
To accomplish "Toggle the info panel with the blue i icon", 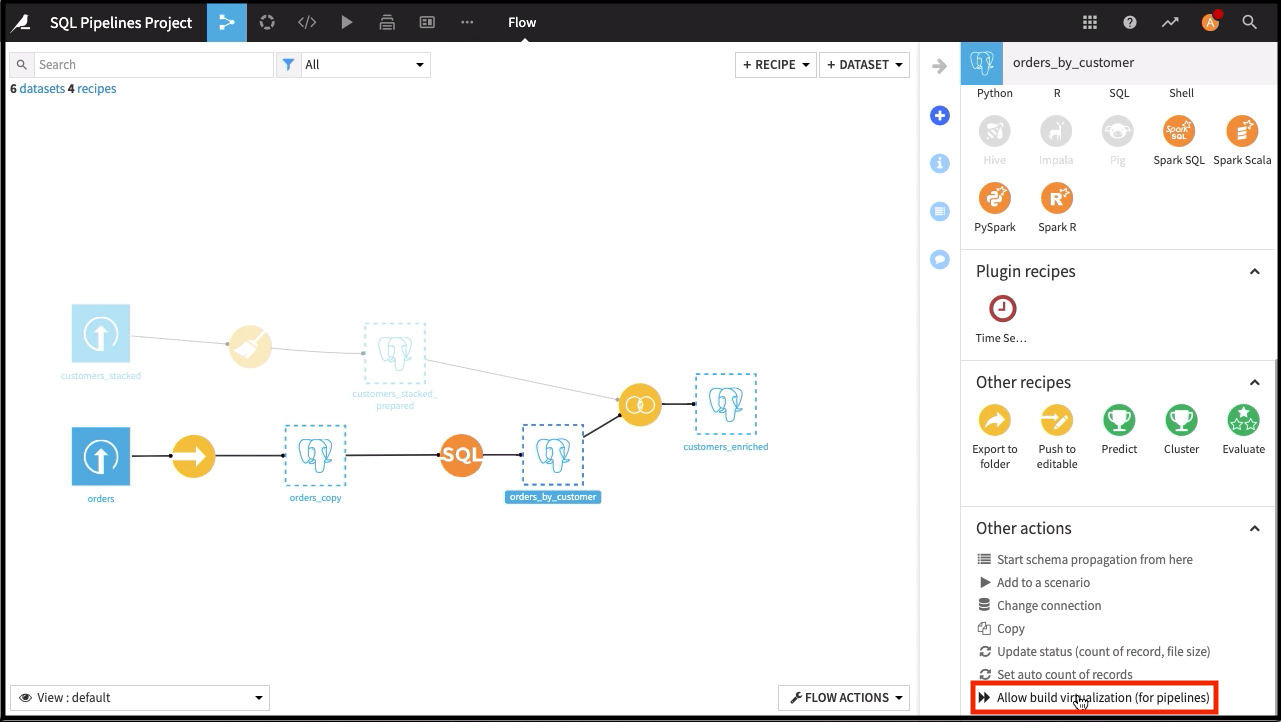I will (x=940, y=163).
